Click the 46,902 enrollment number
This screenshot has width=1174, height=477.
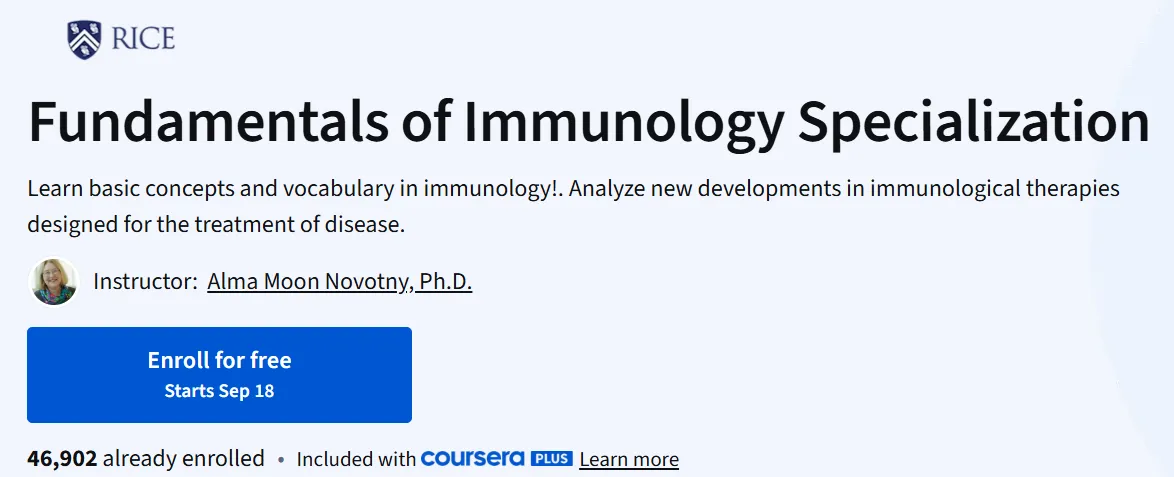click(62, 459)
